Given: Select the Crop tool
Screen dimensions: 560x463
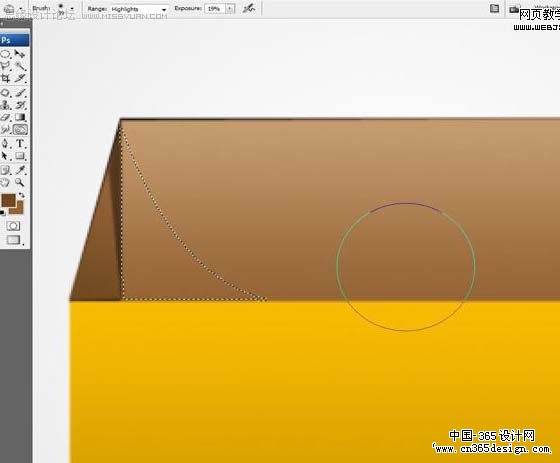Looking at the screenshot, I should [x=5, y=78].
